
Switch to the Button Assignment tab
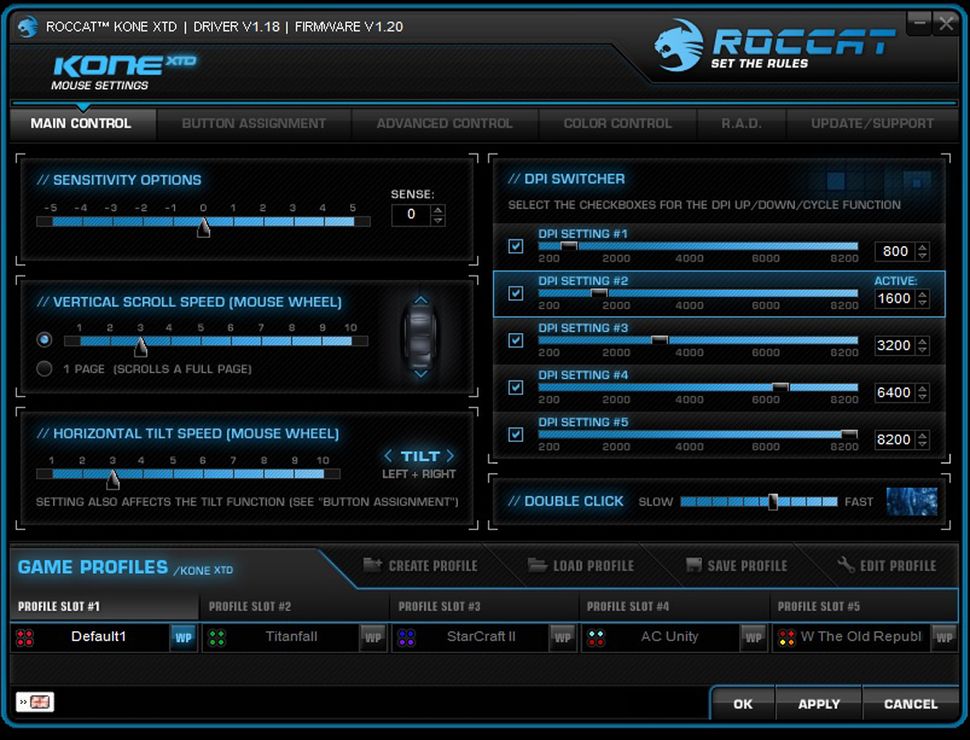pos(253,123)
